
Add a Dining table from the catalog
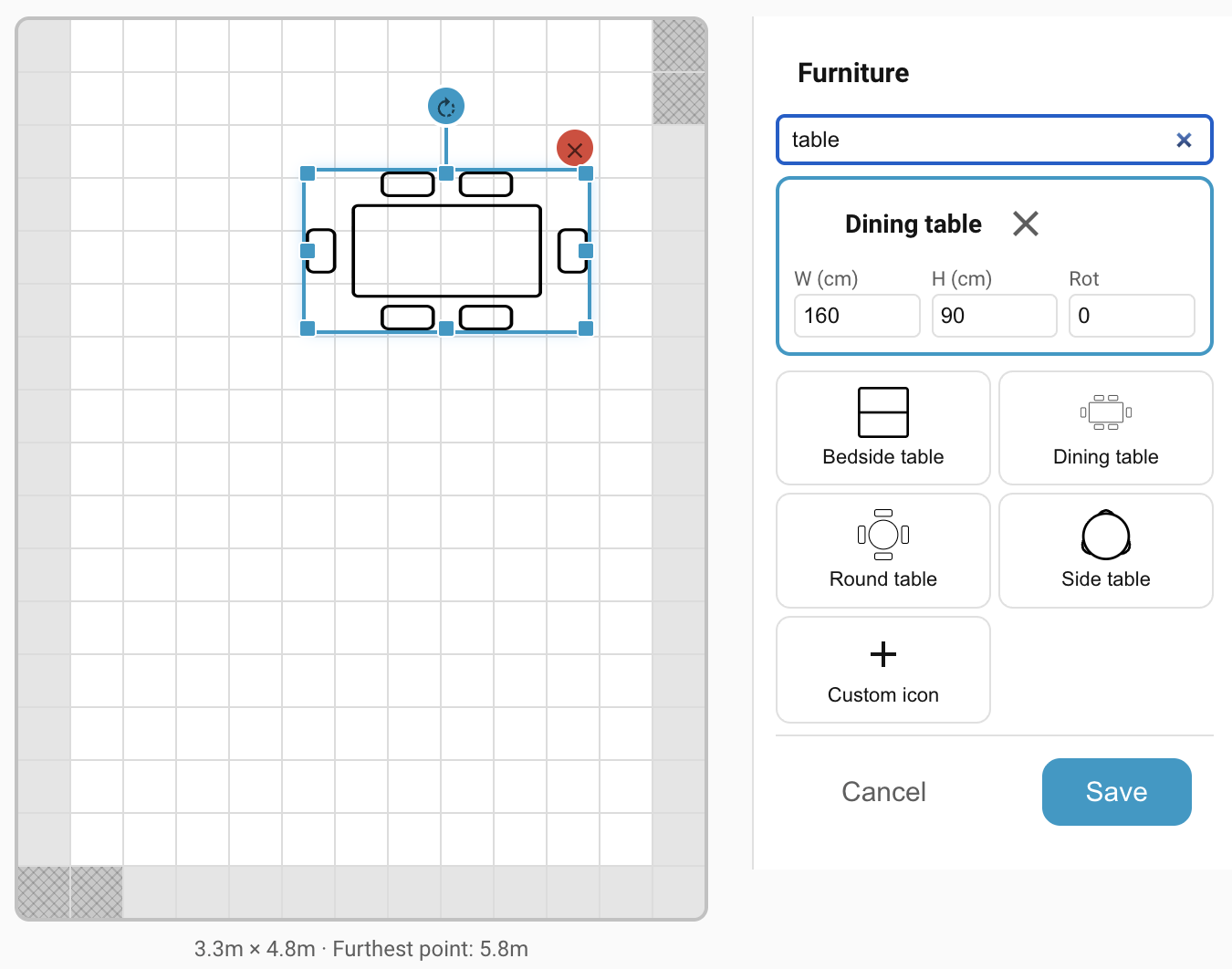(x=1106, y=428)
